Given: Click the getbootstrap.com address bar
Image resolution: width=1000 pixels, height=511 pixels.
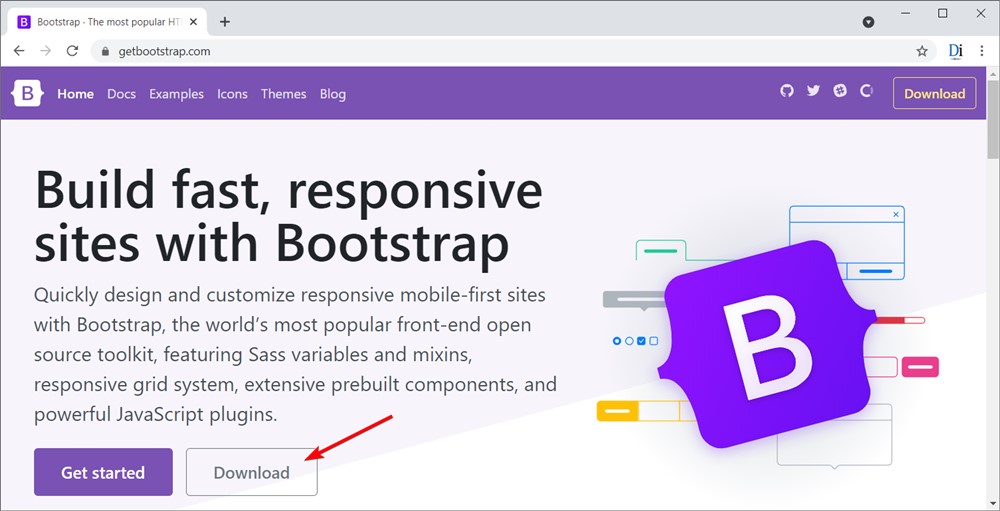Looking at the screenshot, I should tap(513, 51).
